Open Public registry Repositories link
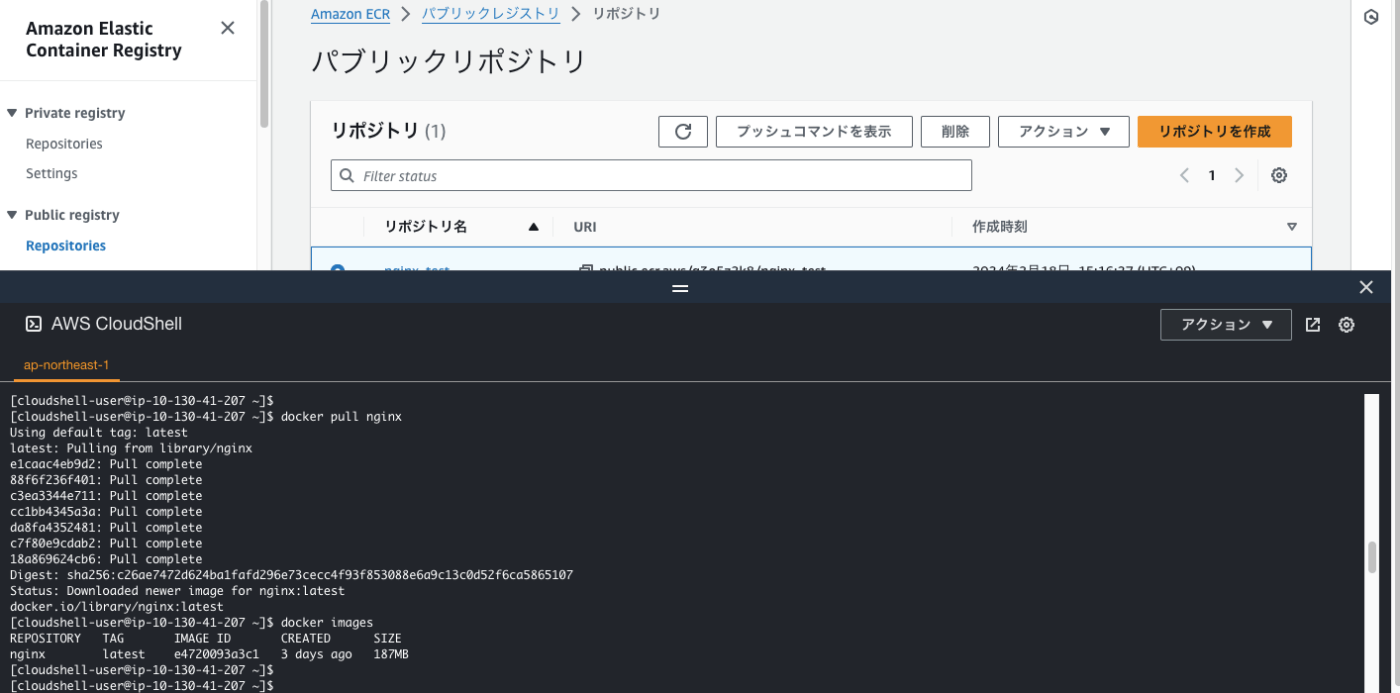The width and height of the screenshot is (1400, 693). (66, 245)
